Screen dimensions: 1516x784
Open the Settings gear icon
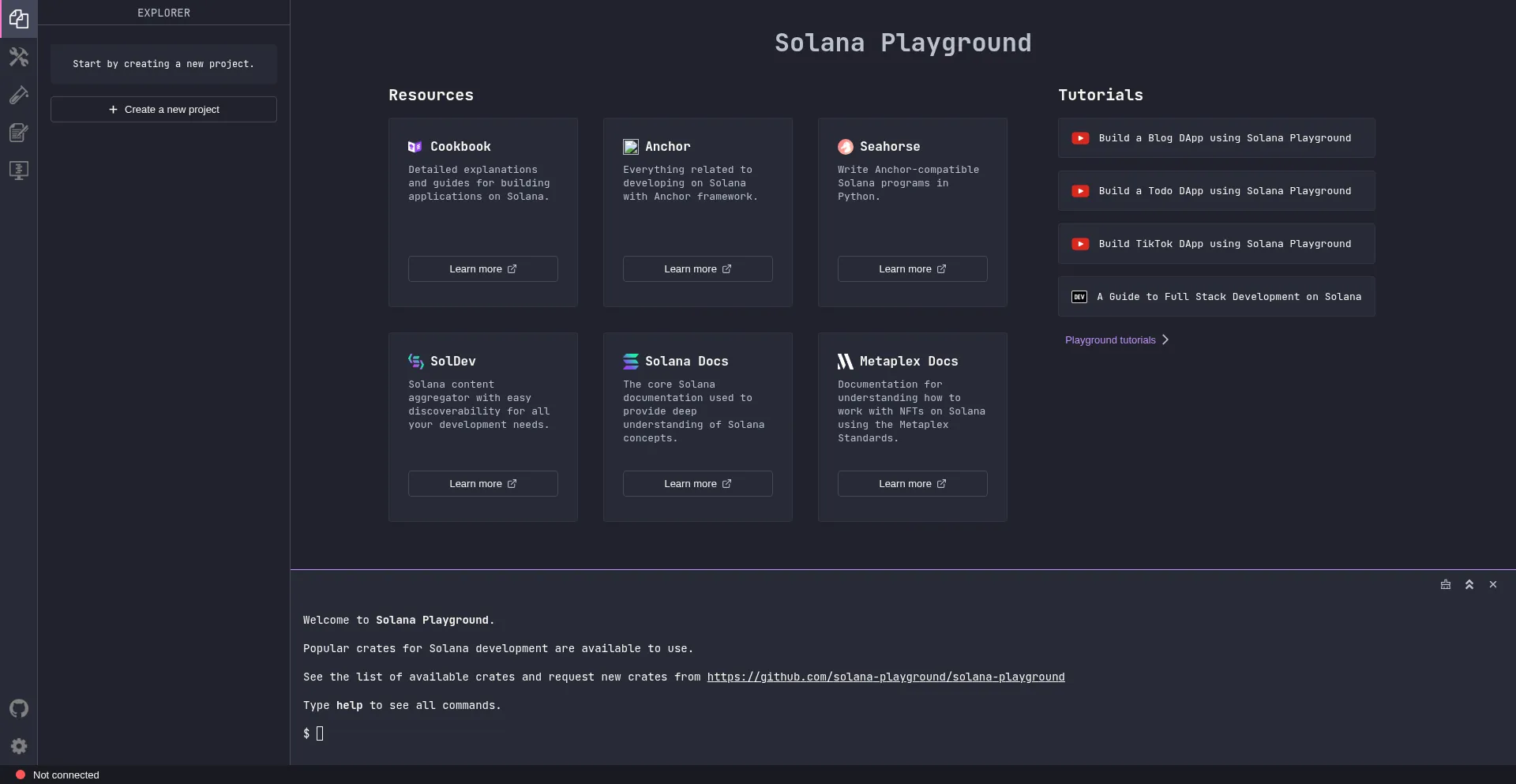coord(19,746)
